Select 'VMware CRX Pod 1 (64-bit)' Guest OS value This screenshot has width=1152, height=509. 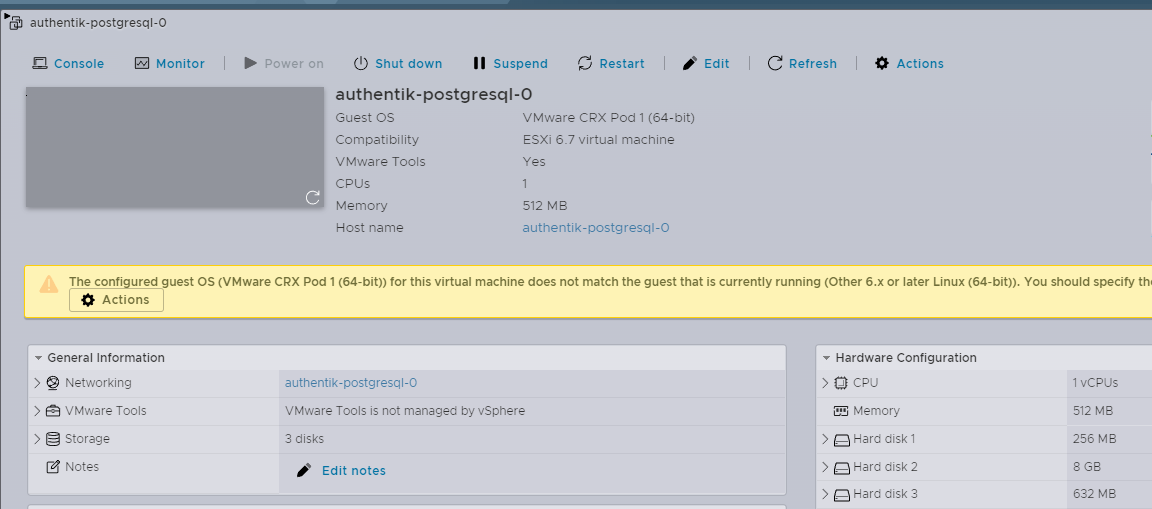[x=608, y=118]
